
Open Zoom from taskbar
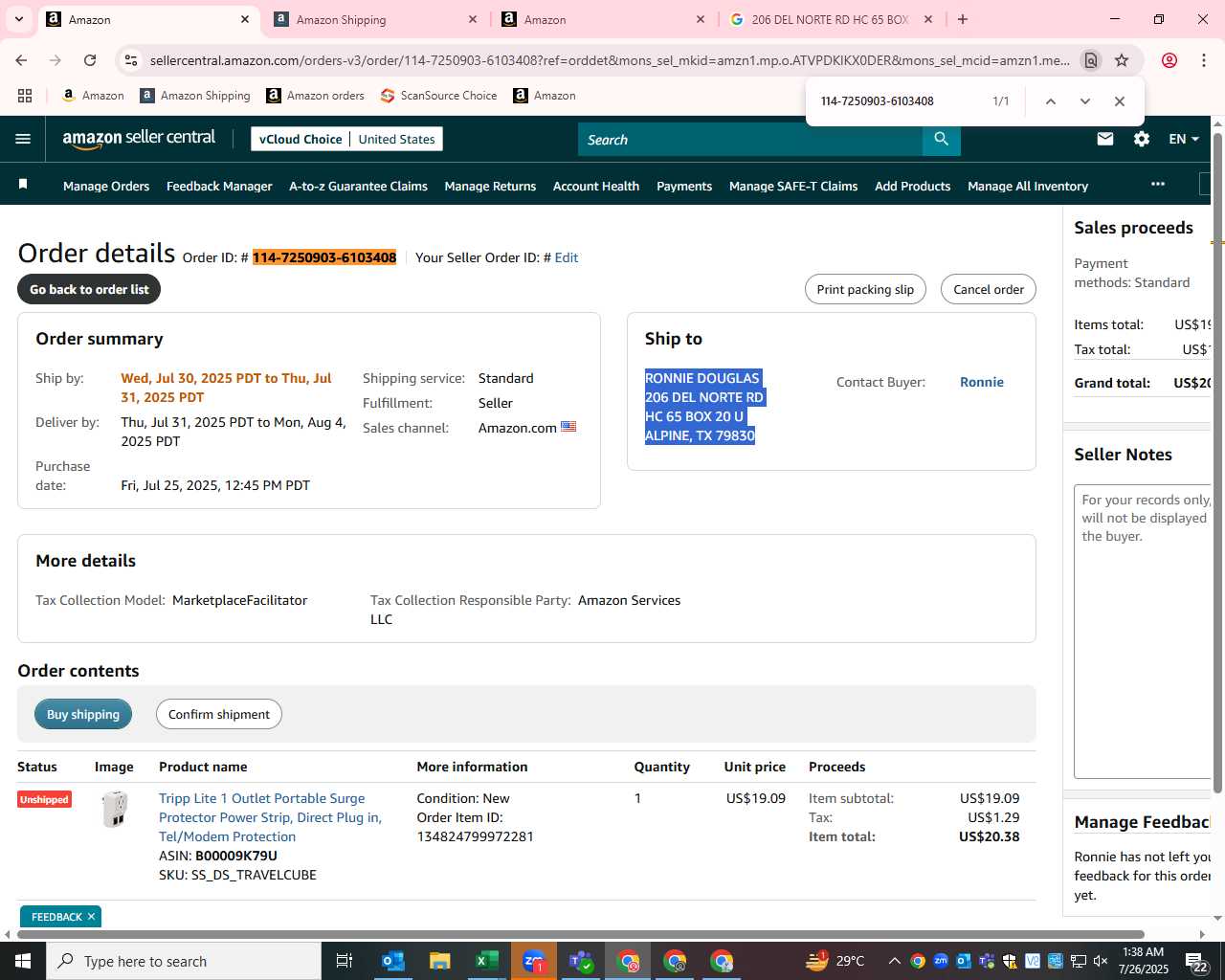pyautogui.click(x=534, y=961)
